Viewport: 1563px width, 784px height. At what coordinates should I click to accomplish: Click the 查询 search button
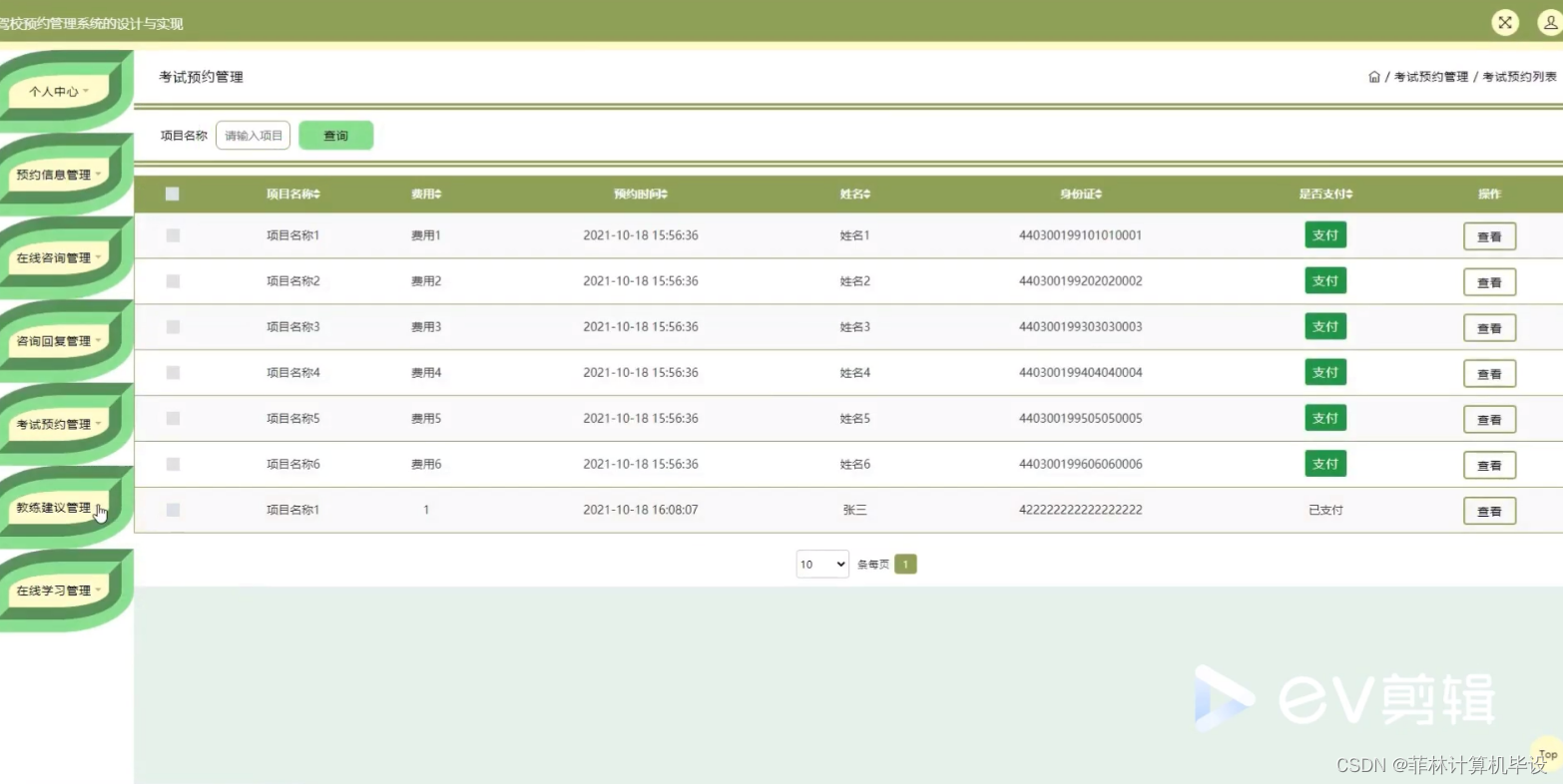tap(335, 135)
